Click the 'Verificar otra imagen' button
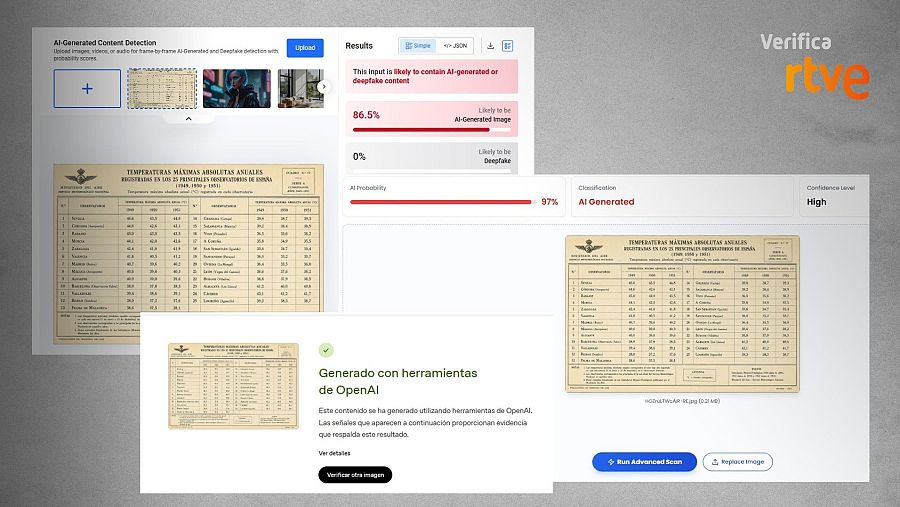The image size is (900, 507). [355, 475]
